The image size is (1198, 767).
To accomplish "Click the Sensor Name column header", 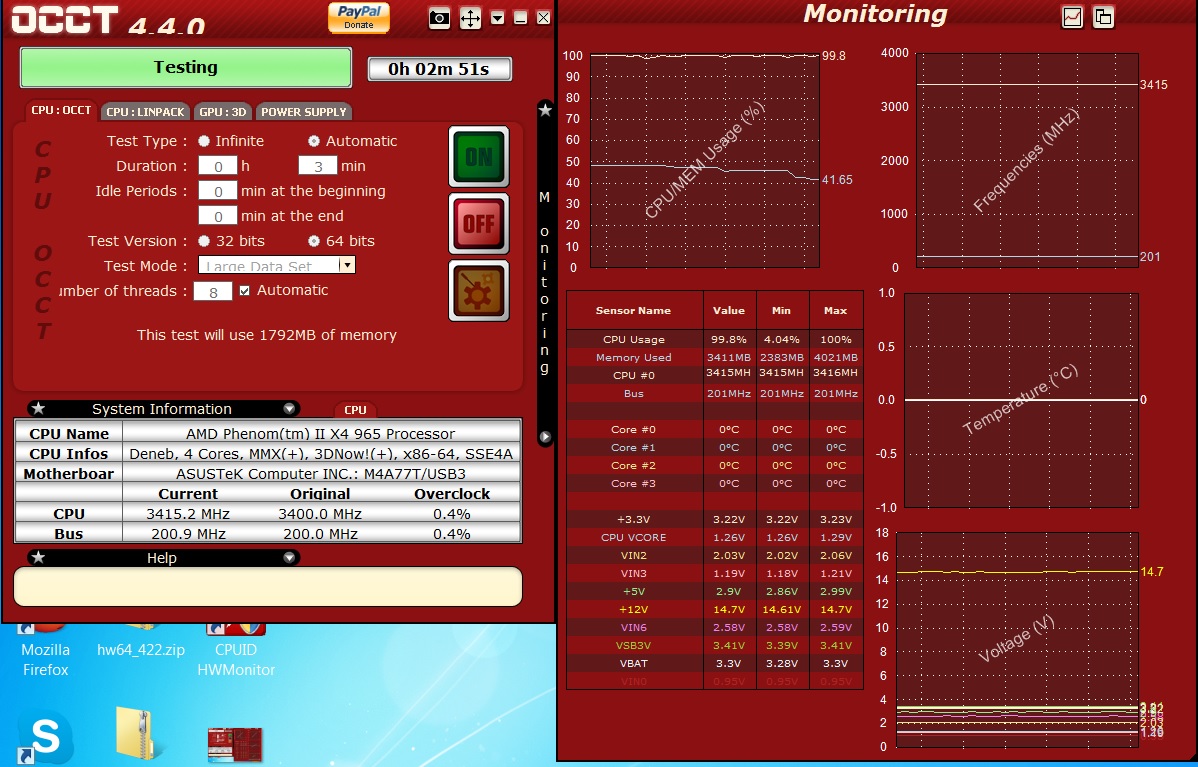I will 634,310.
